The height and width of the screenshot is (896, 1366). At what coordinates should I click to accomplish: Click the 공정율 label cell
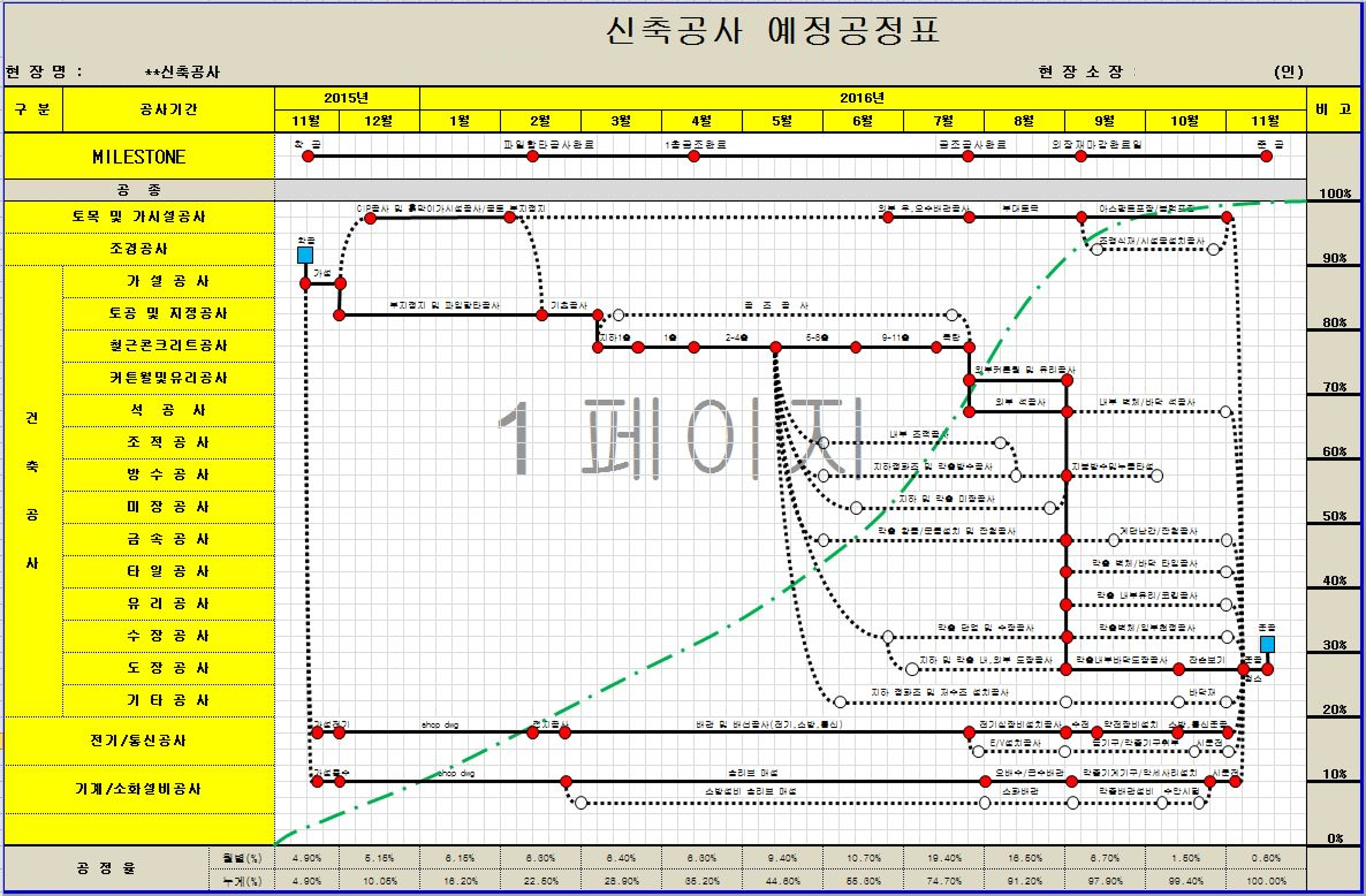tap(106, 868)
